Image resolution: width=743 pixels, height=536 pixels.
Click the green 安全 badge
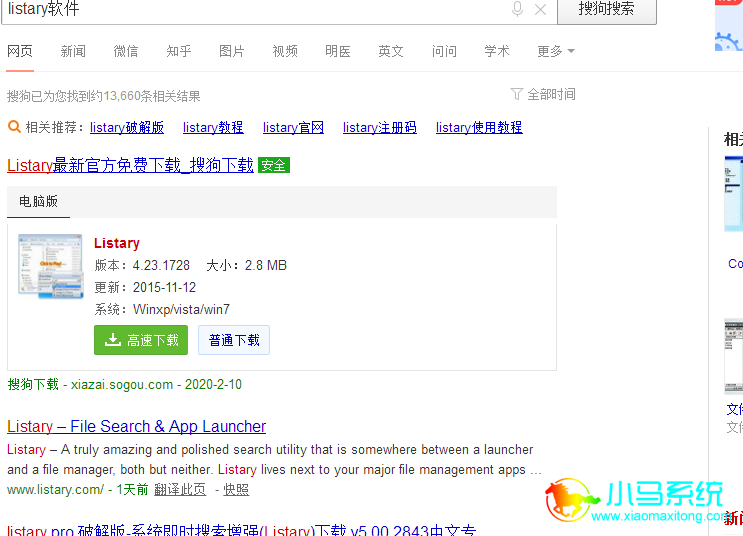[x=274, y=165]
